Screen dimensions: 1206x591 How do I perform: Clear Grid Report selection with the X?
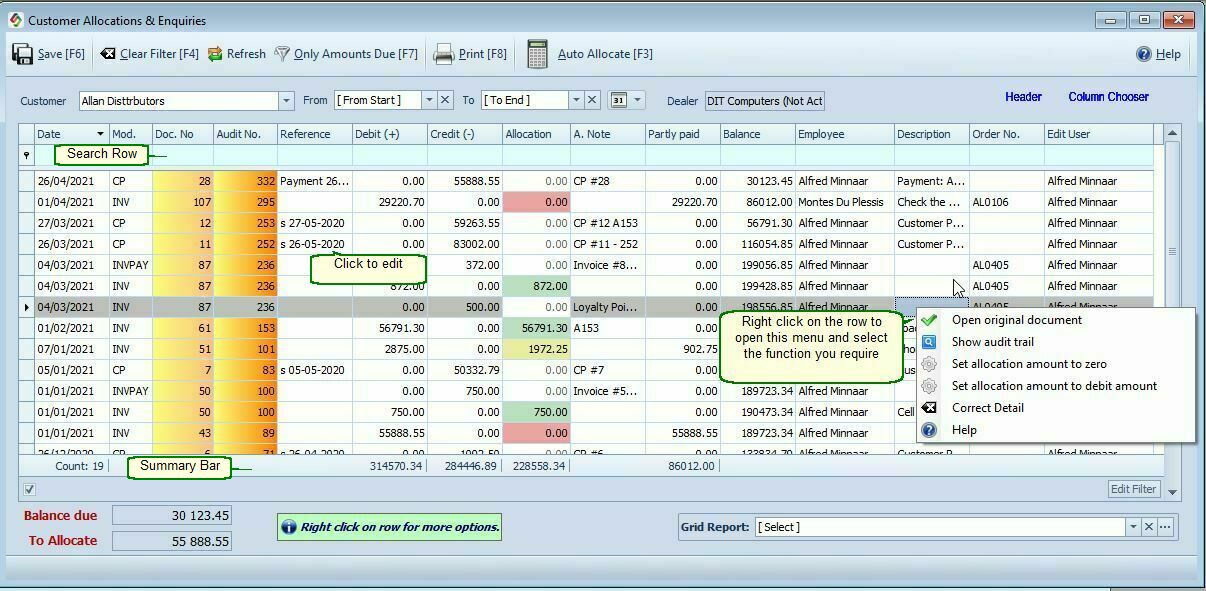coord(1149,527)
